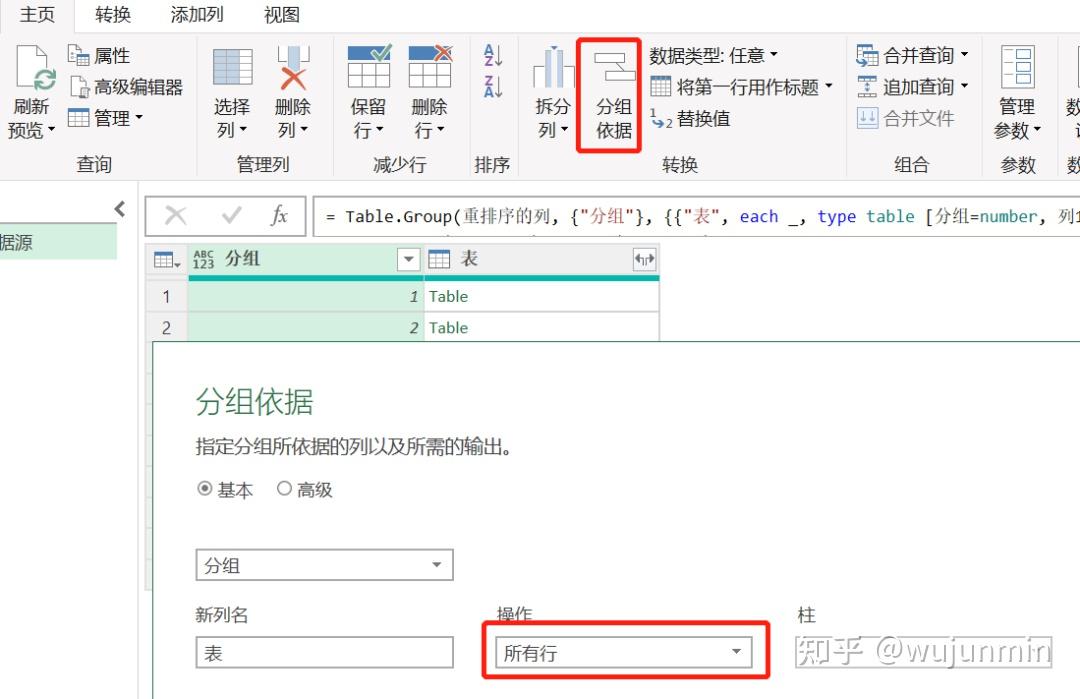Click the 保留行 keep rows icon
Image resolution: width=1080 pixels, height=699 pixels.
tap(368, 66)
